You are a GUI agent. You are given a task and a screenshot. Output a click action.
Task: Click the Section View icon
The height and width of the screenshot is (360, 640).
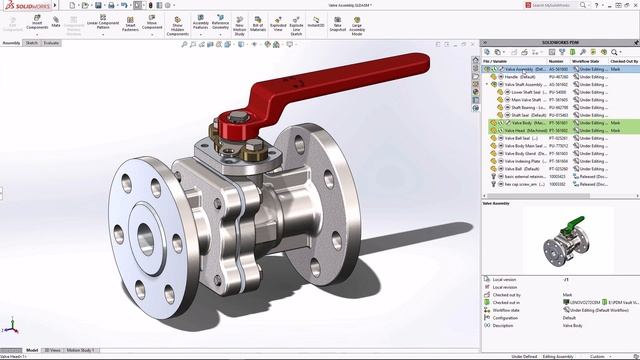coord(210,44)
